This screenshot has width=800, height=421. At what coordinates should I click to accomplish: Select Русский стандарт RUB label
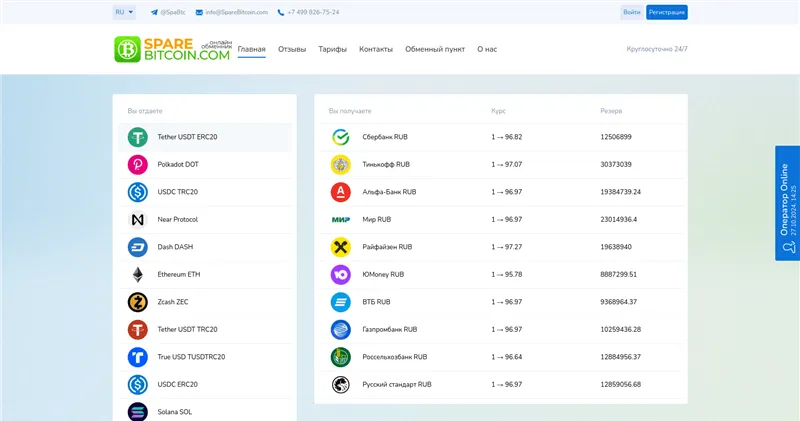[x=397, y=385]
